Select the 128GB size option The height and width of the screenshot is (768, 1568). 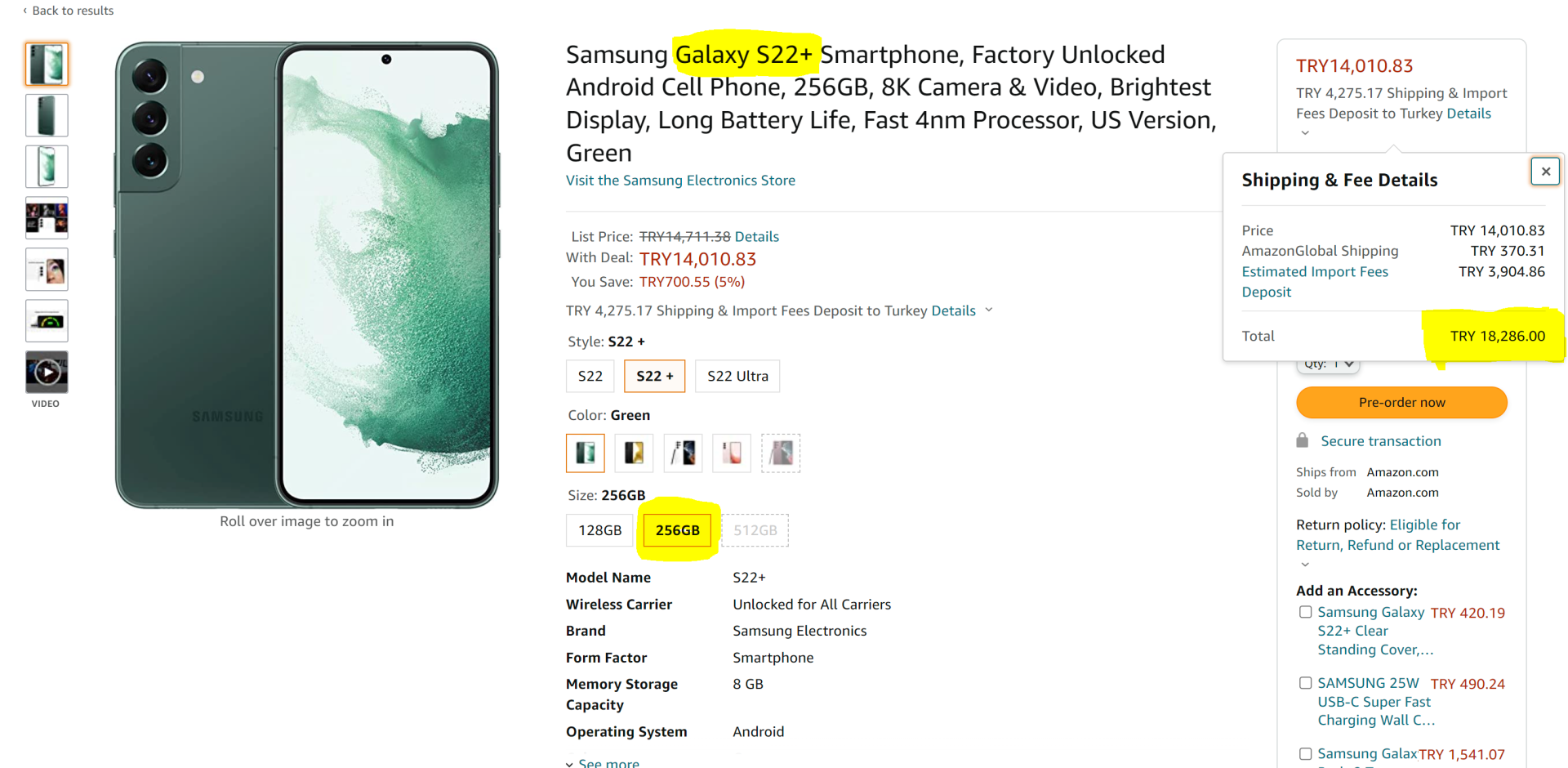pos(599,530)
